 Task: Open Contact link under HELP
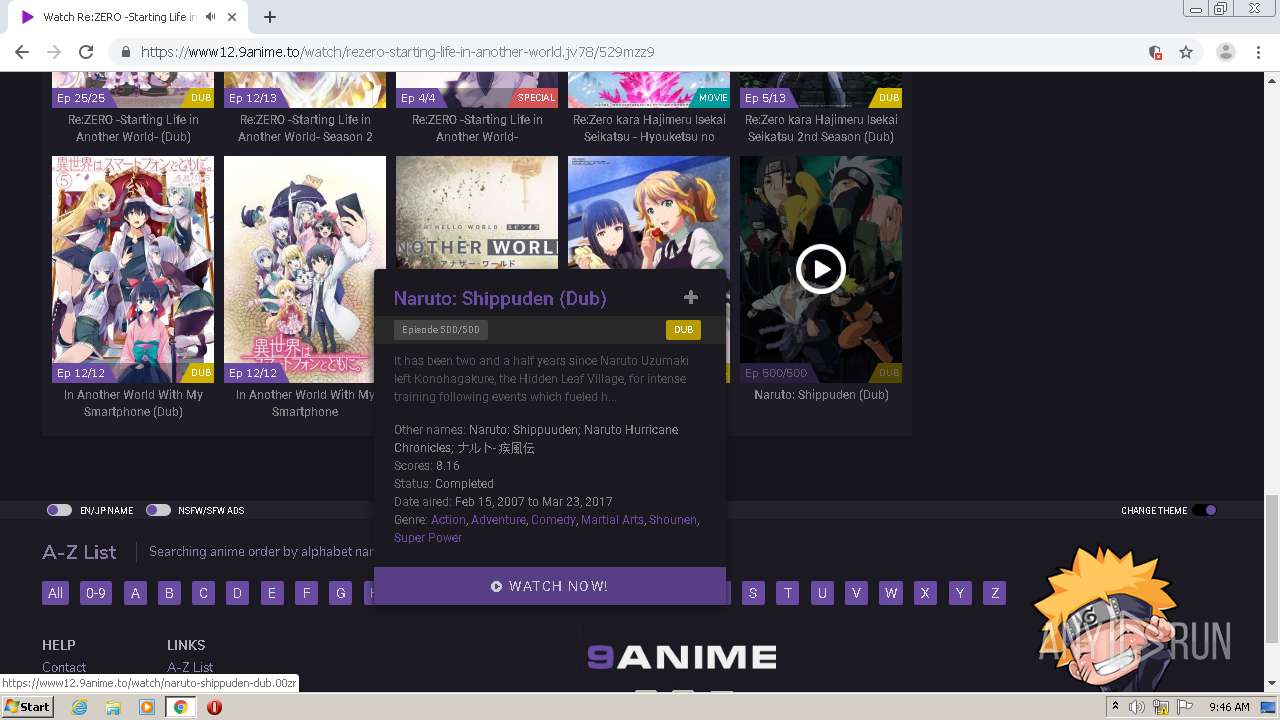(64, 667)
